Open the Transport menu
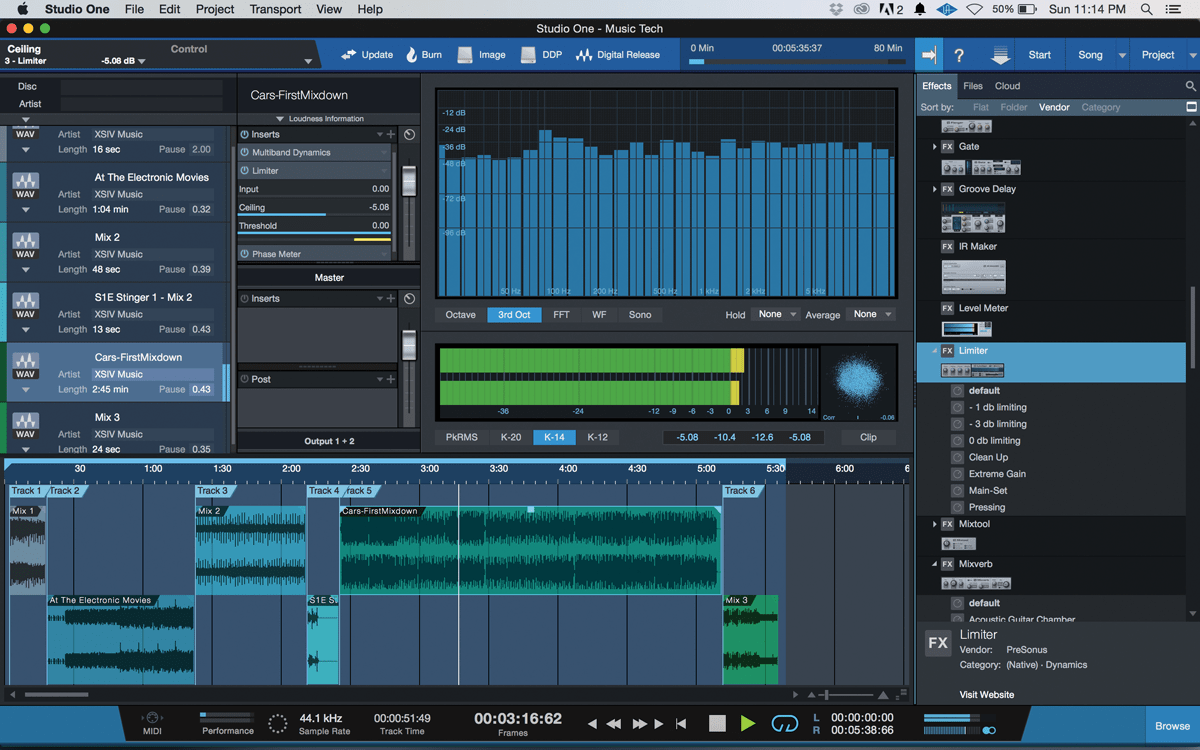Screen dimensions: 1200x750 pos(275,9)
